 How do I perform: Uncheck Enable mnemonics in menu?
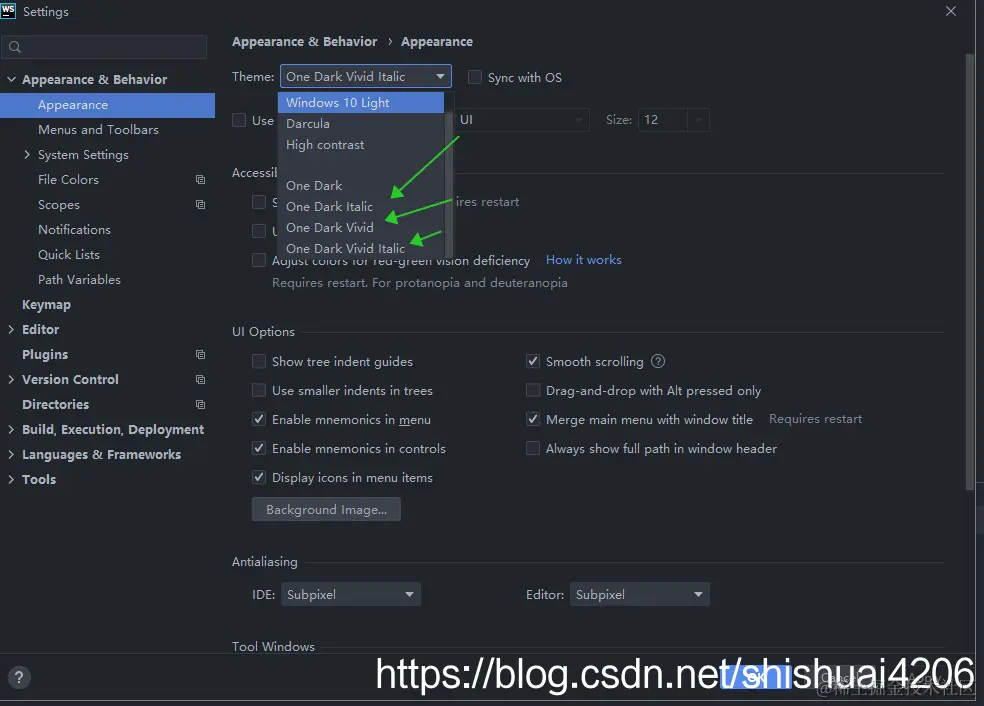click(x=259, y=419)
